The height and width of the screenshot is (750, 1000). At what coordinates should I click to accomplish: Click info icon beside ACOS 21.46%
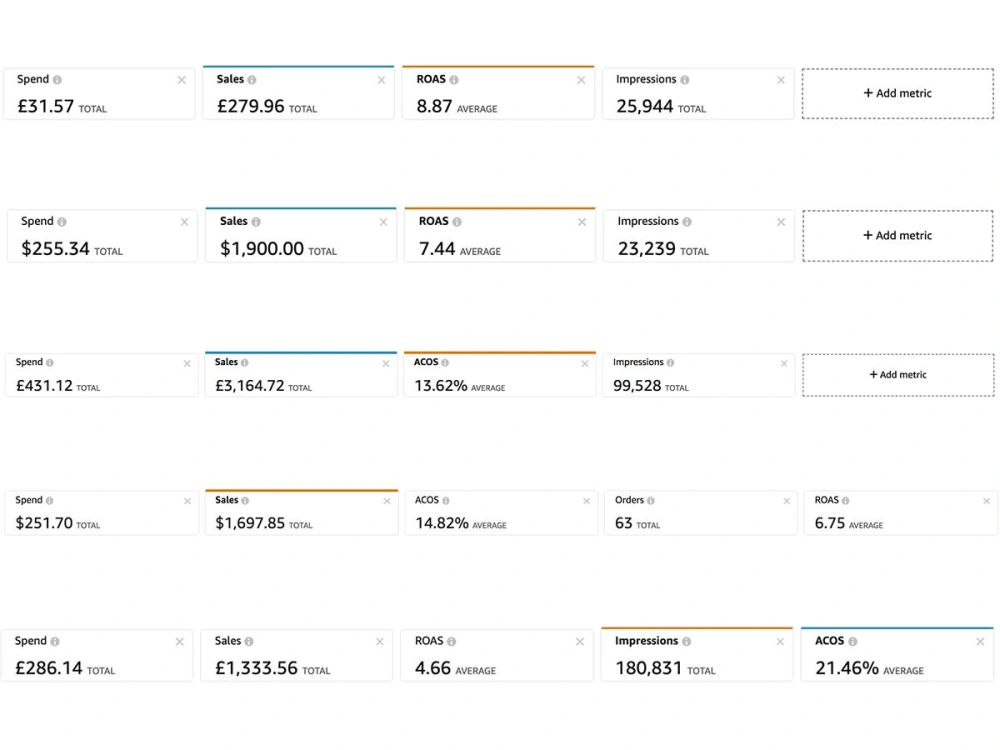[853, 642]
